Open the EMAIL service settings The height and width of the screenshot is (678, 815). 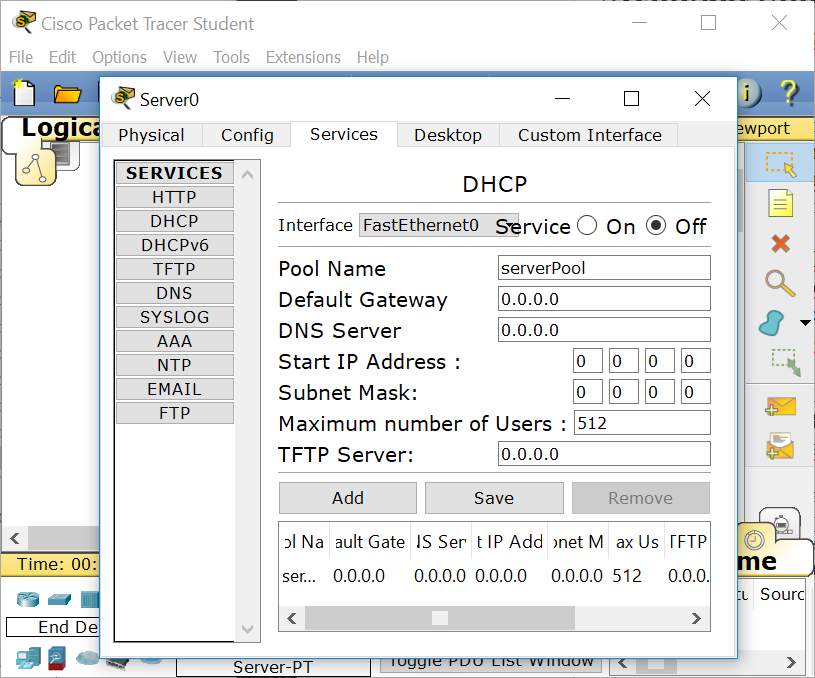[175, 389]
